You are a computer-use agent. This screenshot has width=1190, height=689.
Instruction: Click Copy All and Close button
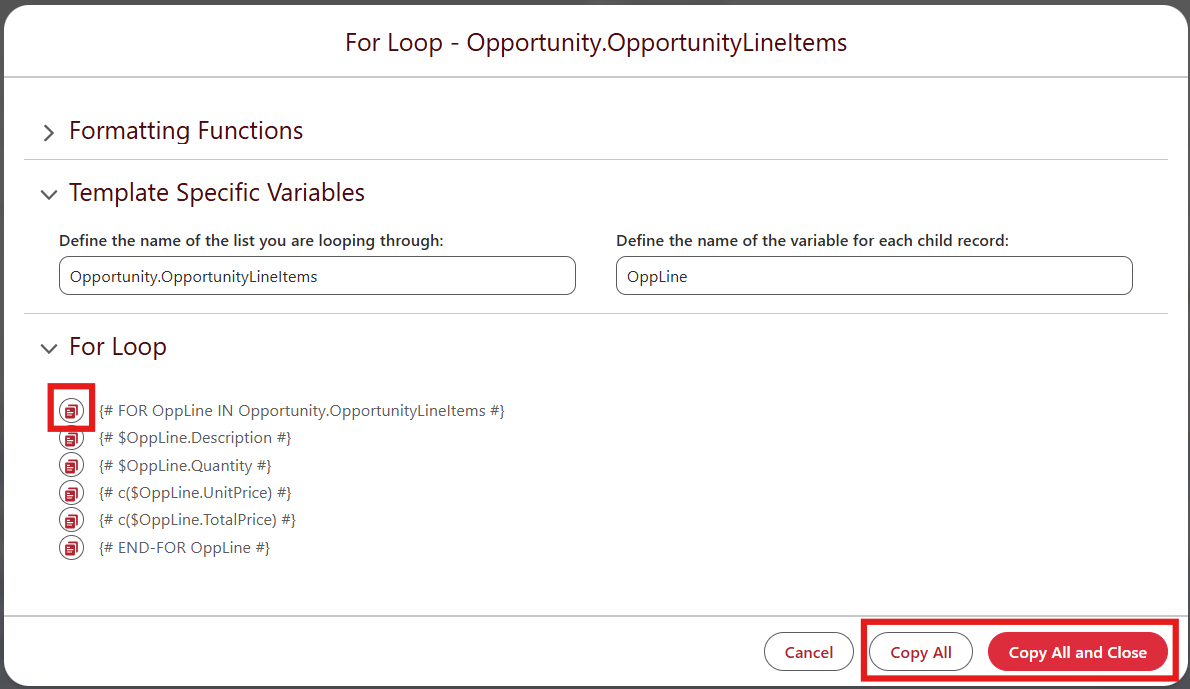(1077, 652)
